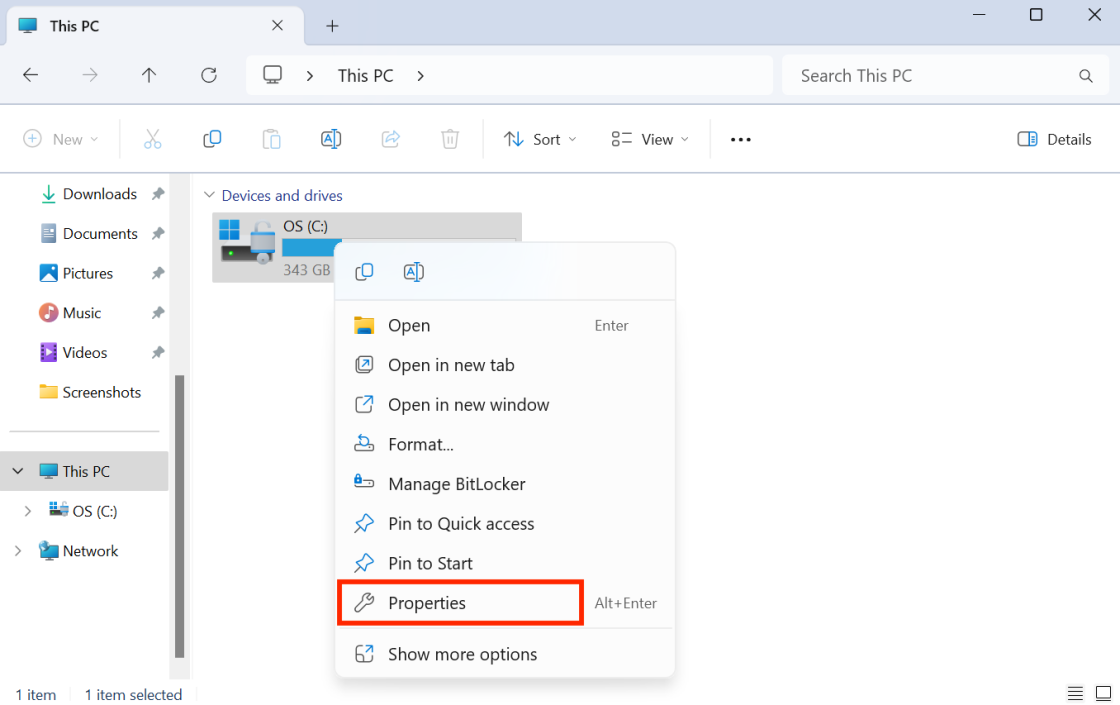
Task: Open the Sort dropdown
Action: 540,140
